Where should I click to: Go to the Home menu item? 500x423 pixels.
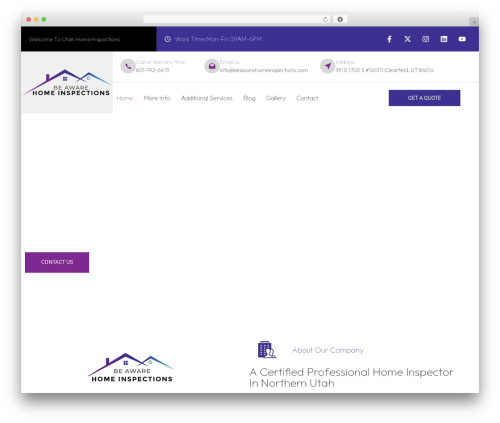(125, 98)
